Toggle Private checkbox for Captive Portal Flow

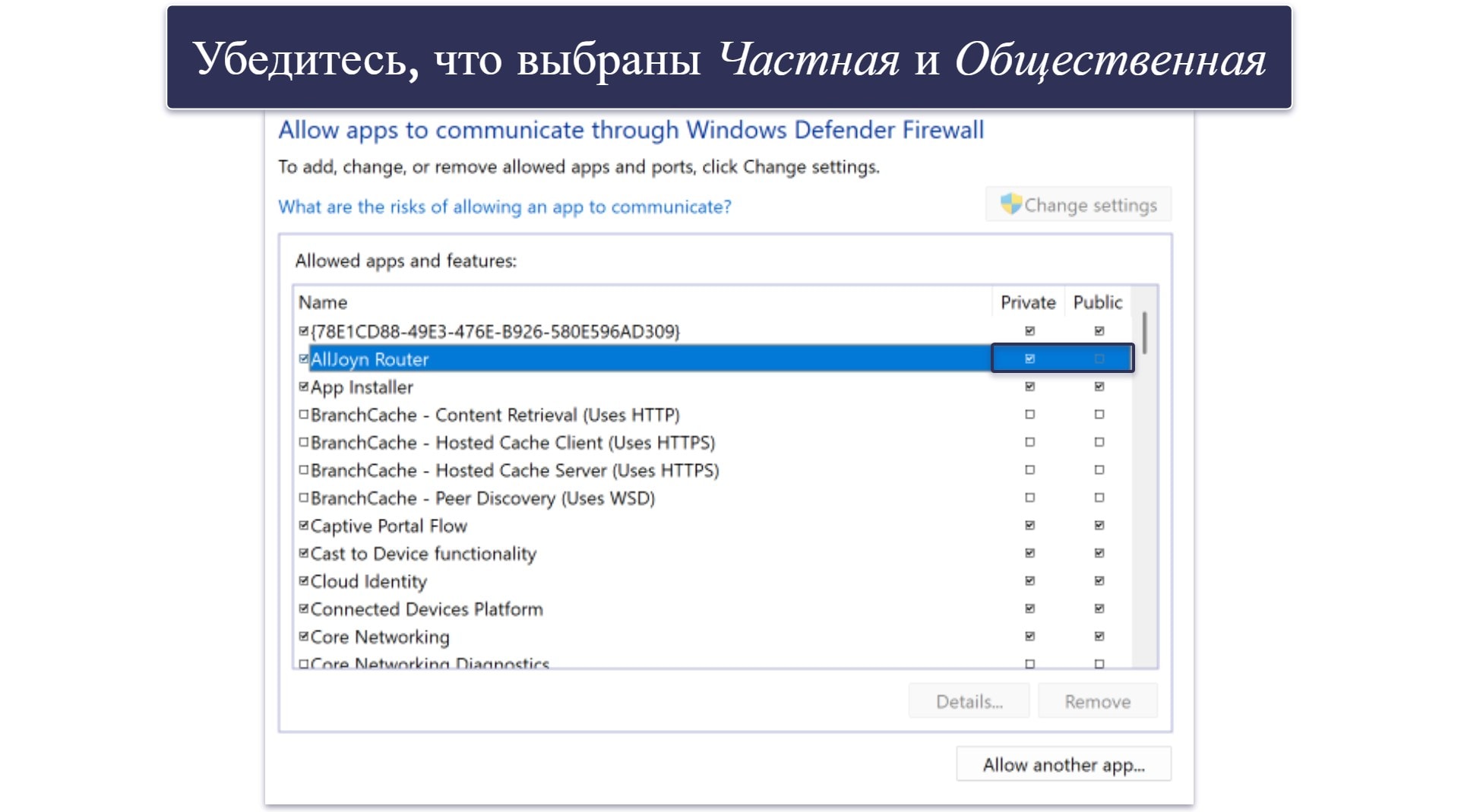pos(1029,526)
